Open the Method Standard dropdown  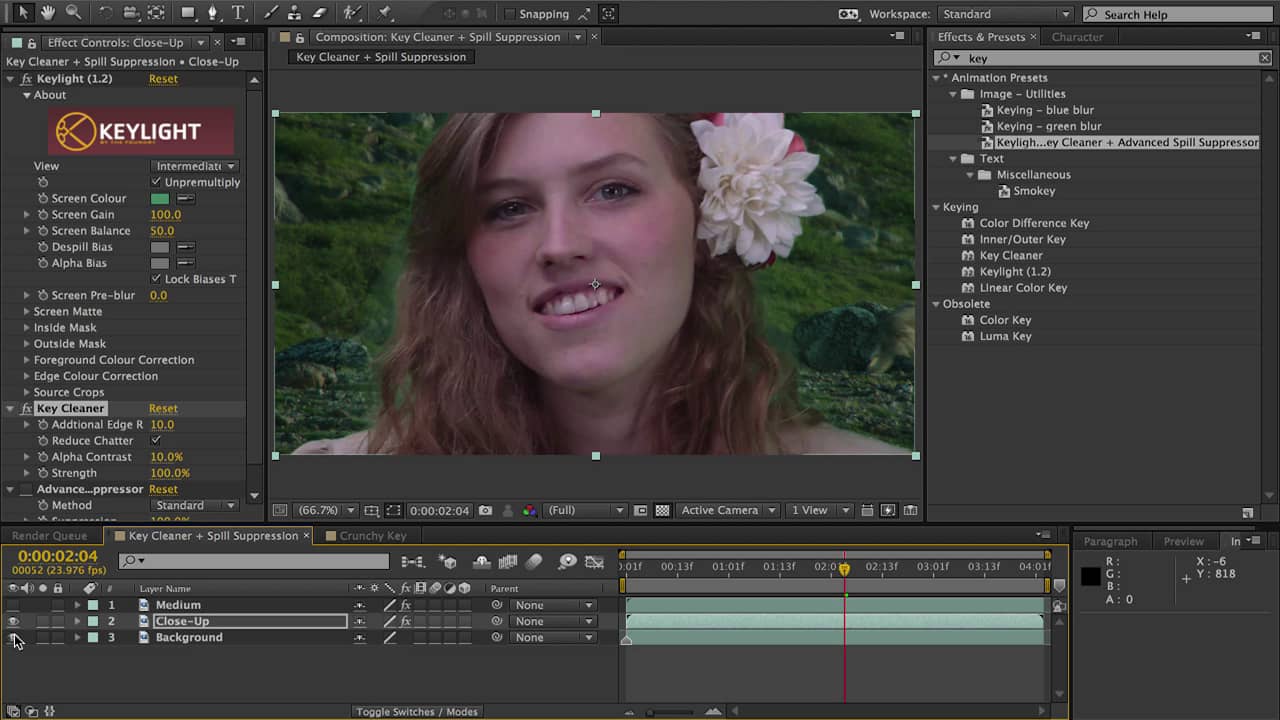coord(194,505)
